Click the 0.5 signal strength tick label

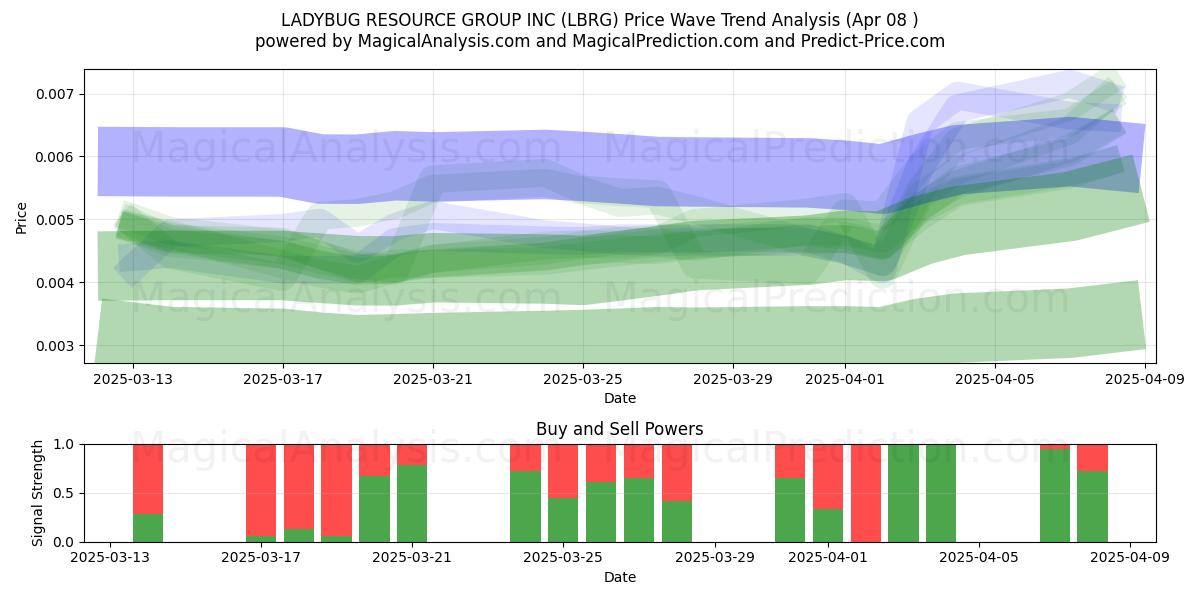pos(64,493)
